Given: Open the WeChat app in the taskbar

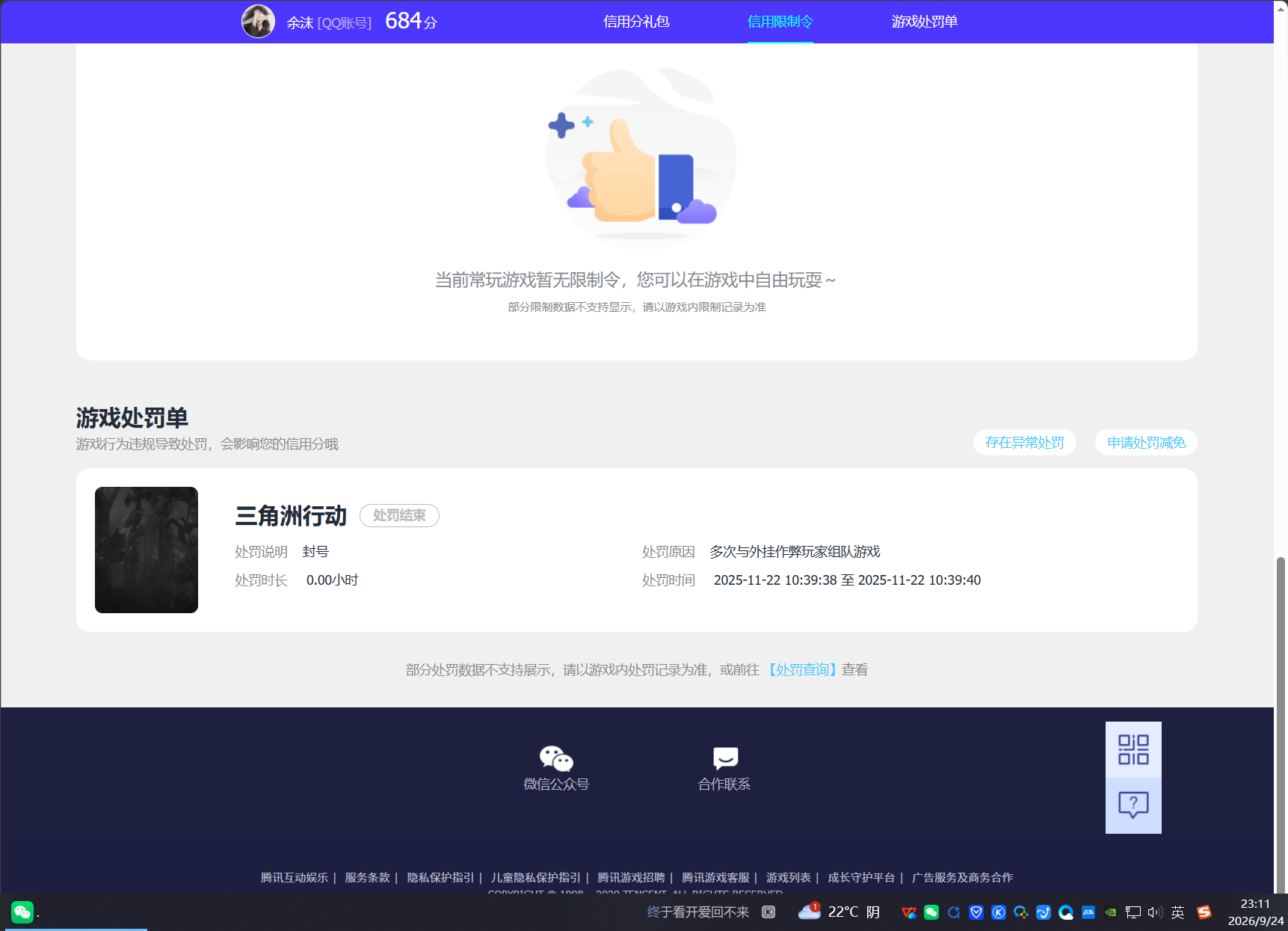Looking at the screenshot, I should [x=22, y=912].
